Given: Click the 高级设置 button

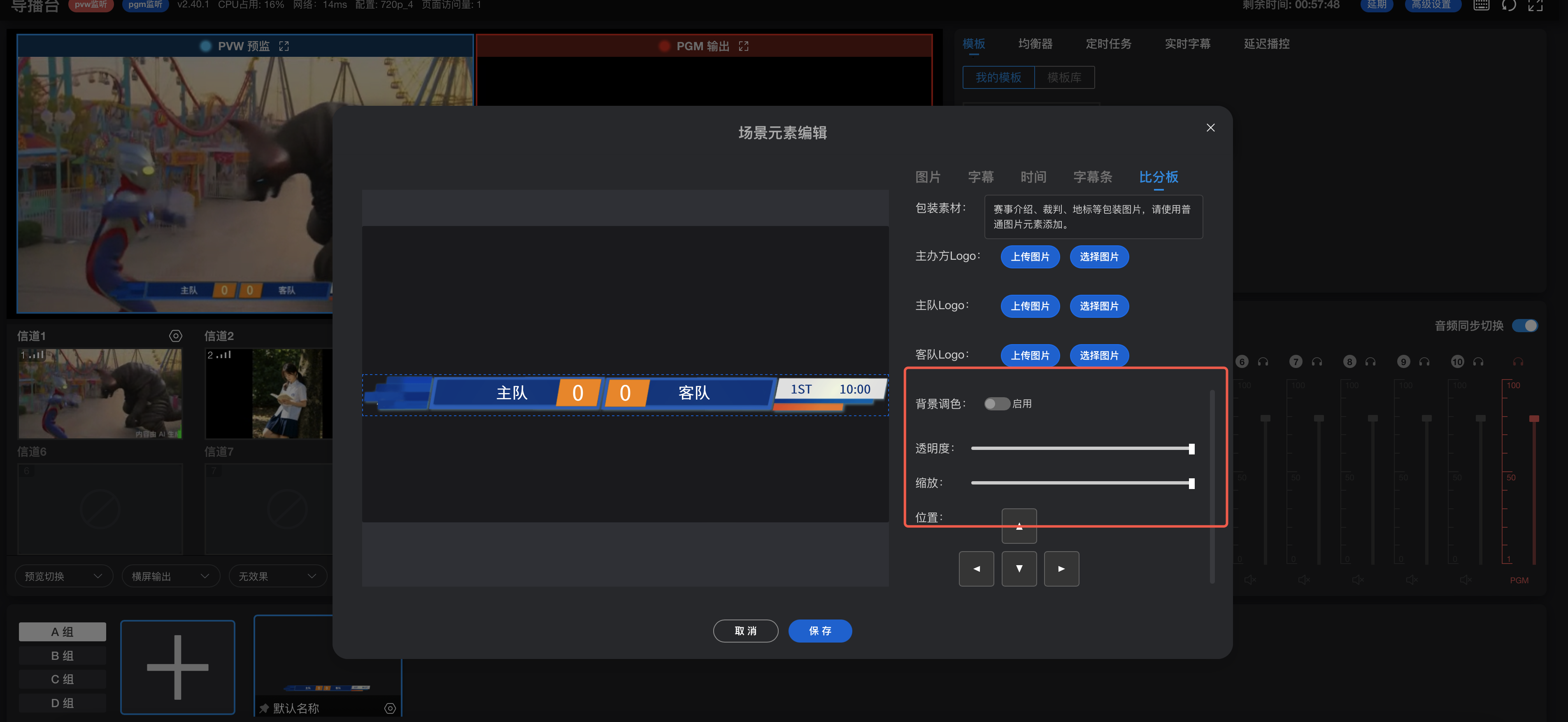Looking at the screenshot, I should (1432, 5).
